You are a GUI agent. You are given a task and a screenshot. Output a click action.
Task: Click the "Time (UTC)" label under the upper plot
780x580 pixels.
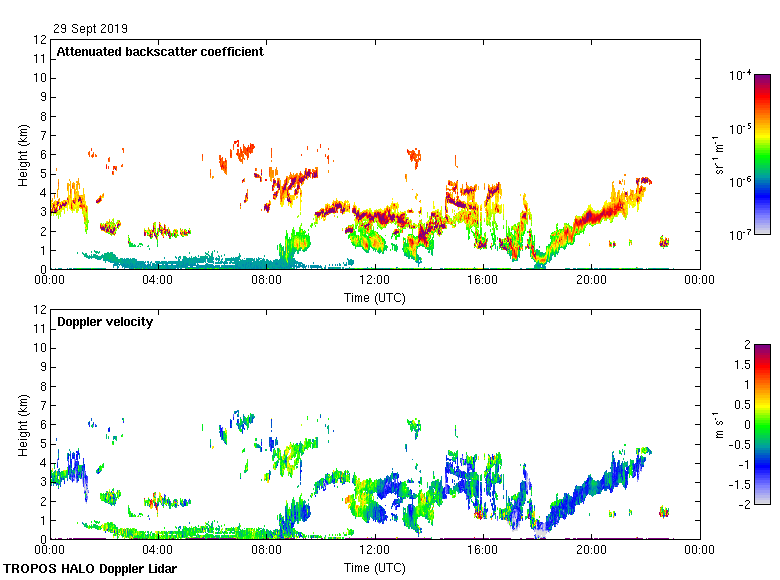point(375,298)
